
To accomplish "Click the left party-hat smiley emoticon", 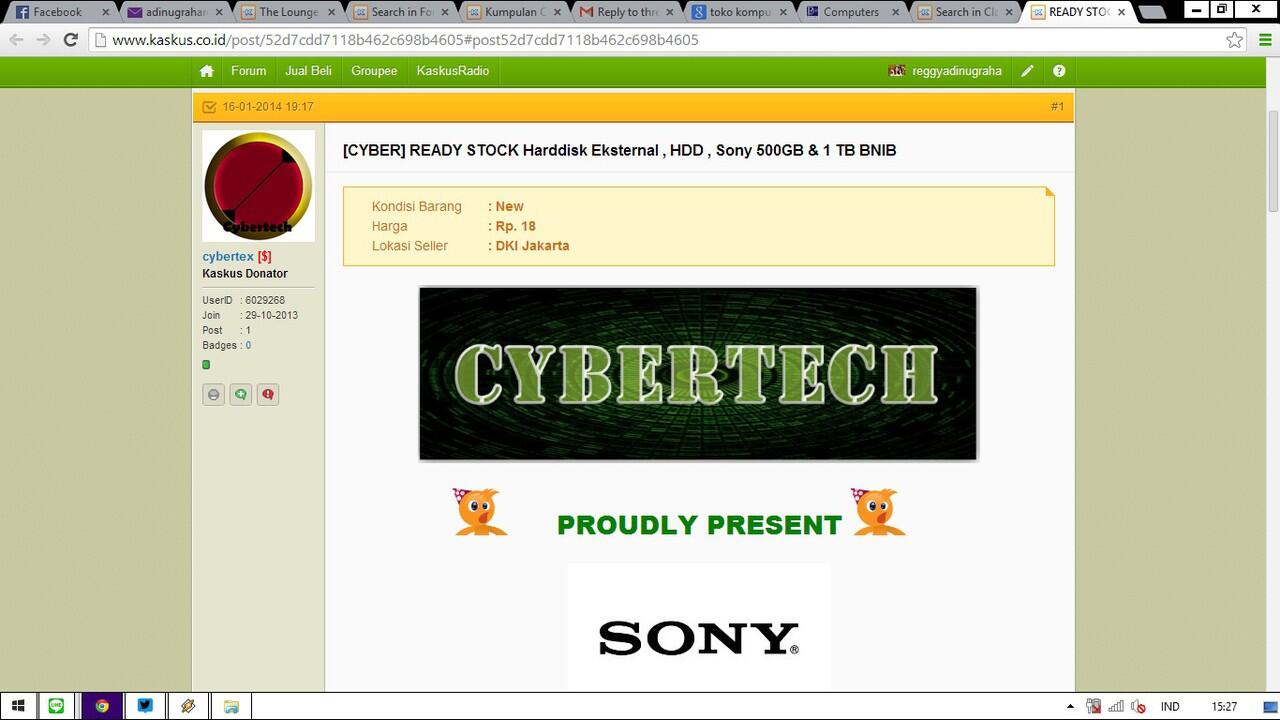I will pyautogui.click(x=479, y=512).
